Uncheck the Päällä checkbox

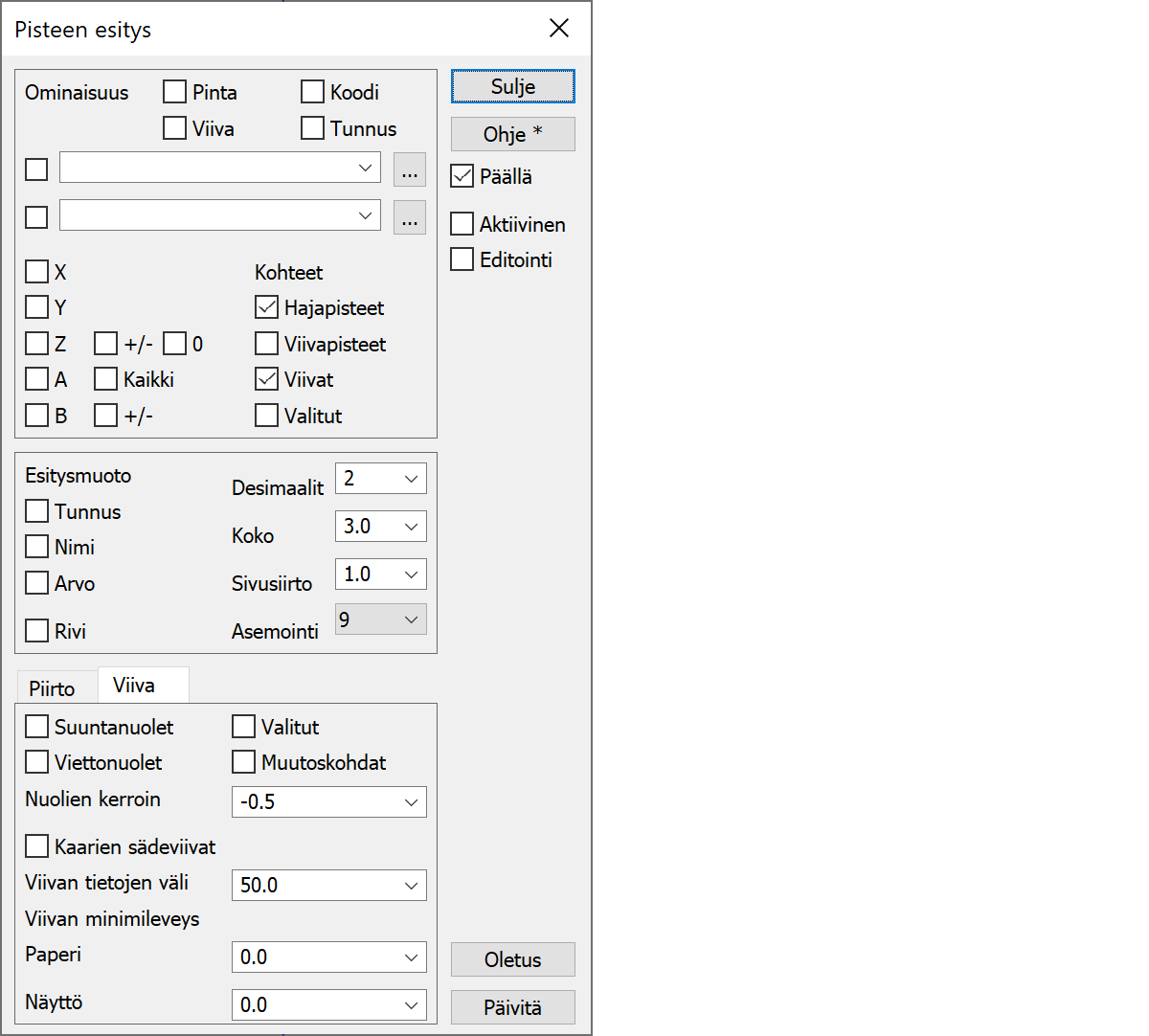[x=462, y=176]
